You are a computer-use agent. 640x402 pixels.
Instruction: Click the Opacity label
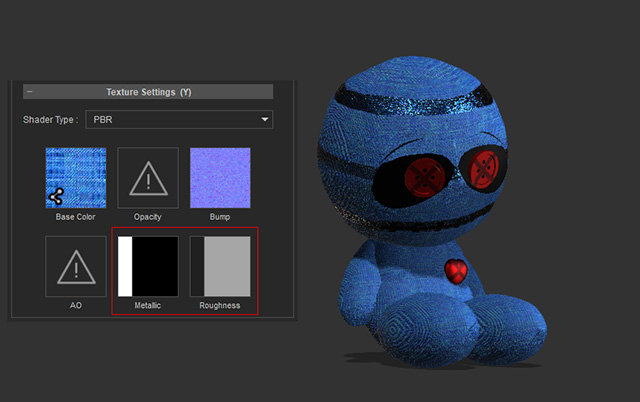tap(148, 217)
